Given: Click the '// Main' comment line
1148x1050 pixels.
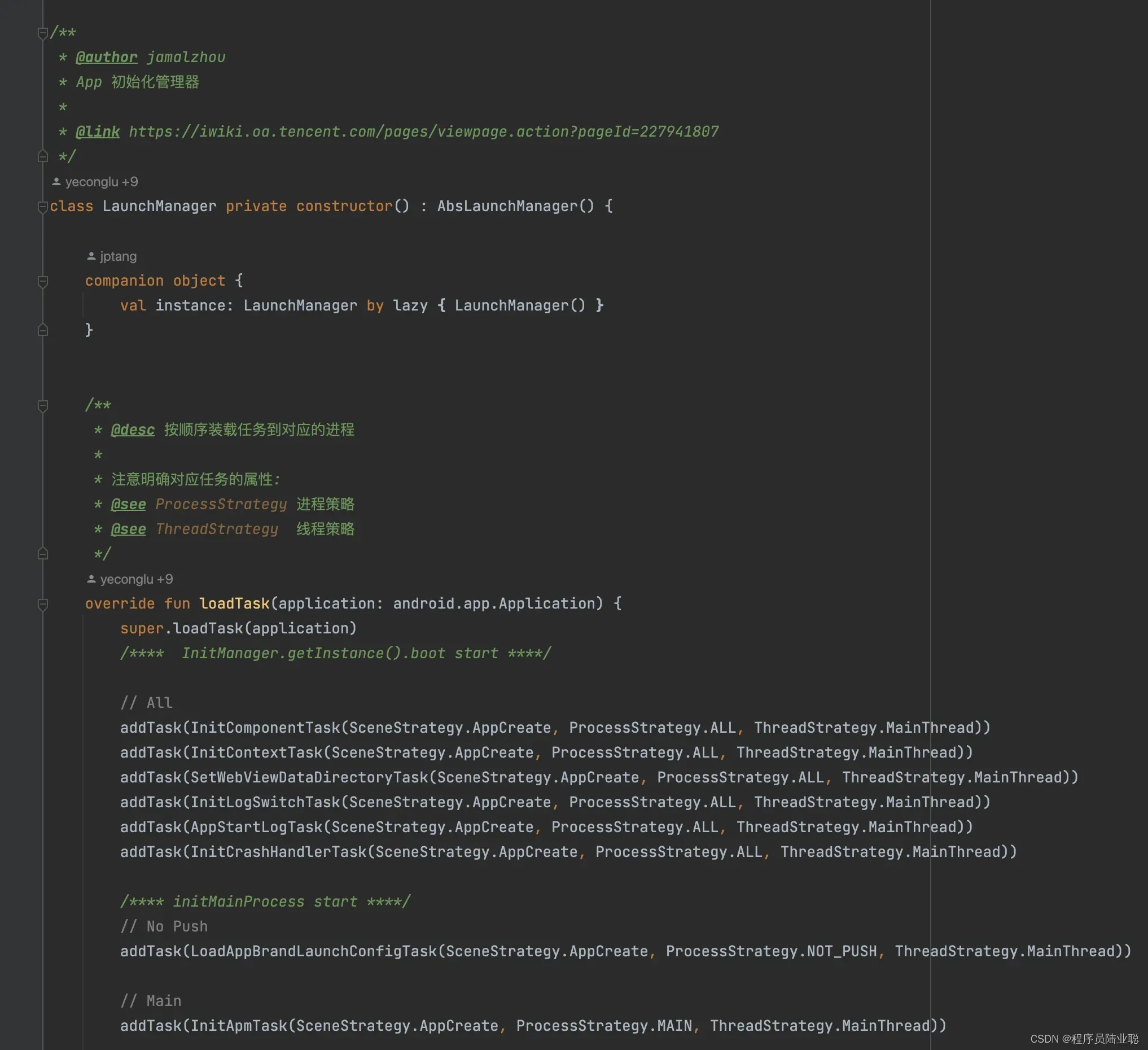Looking at the screenshot, I should (151, 1001).
